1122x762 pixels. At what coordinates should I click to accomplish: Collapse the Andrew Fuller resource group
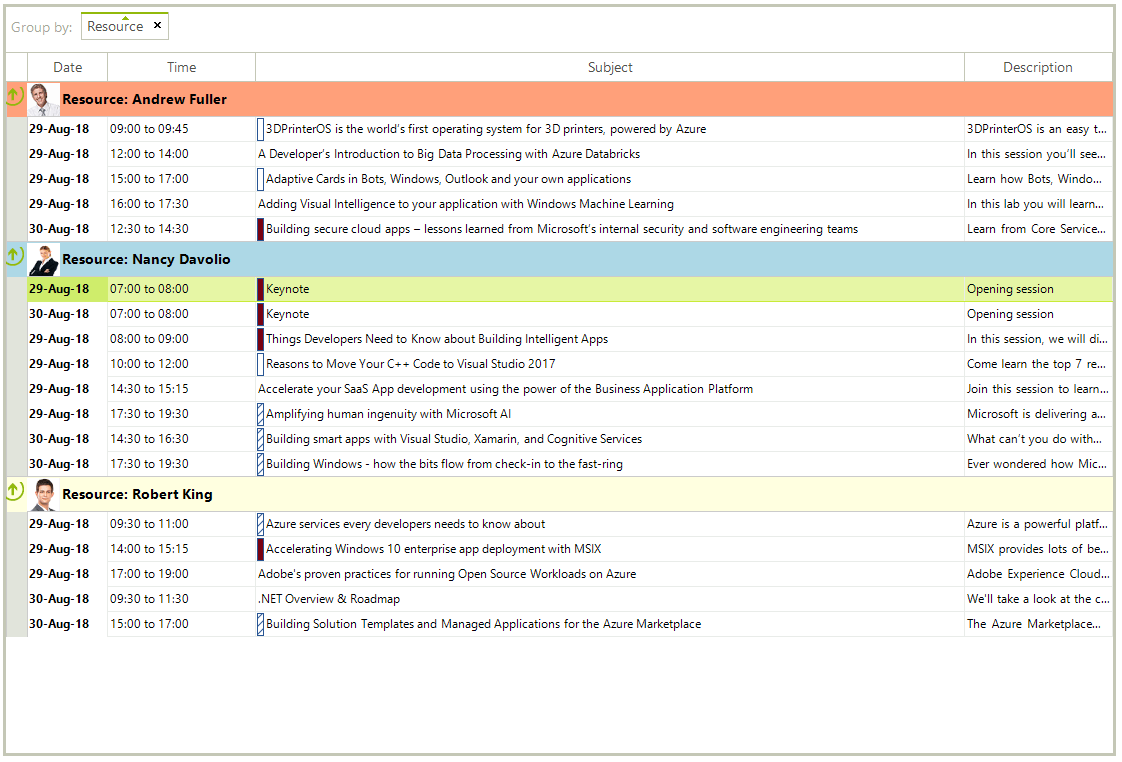click(14, 95)
